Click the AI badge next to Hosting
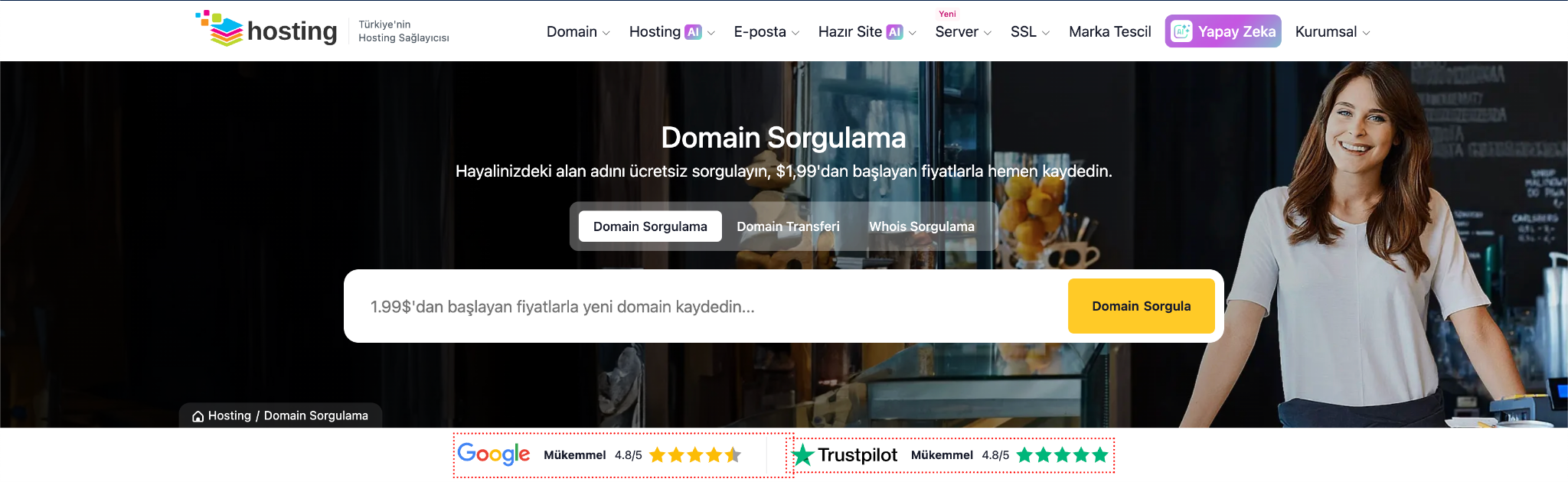This screenshot has width=1568, height=482. tap(693, 32)
